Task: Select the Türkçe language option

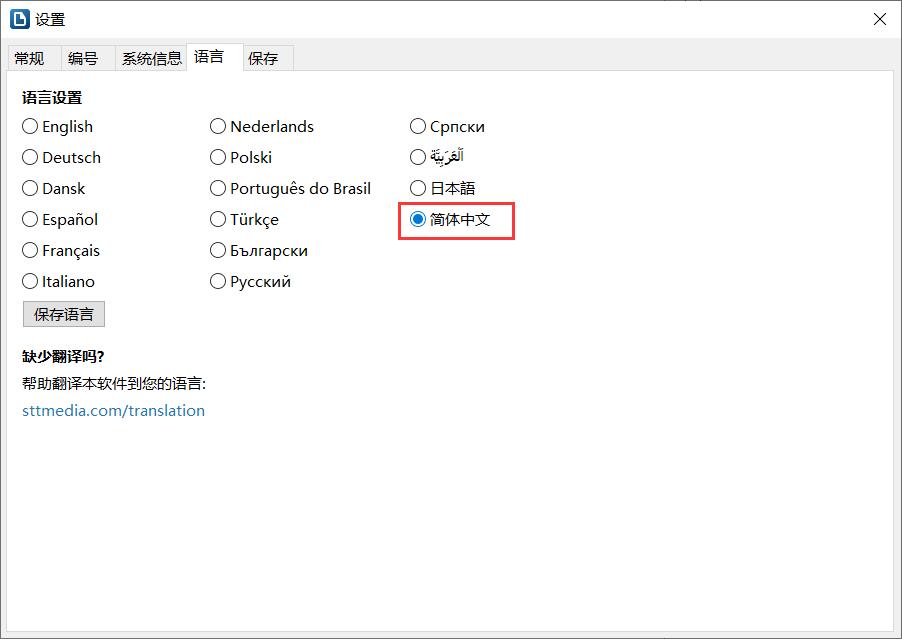Action: pos(244,220)
